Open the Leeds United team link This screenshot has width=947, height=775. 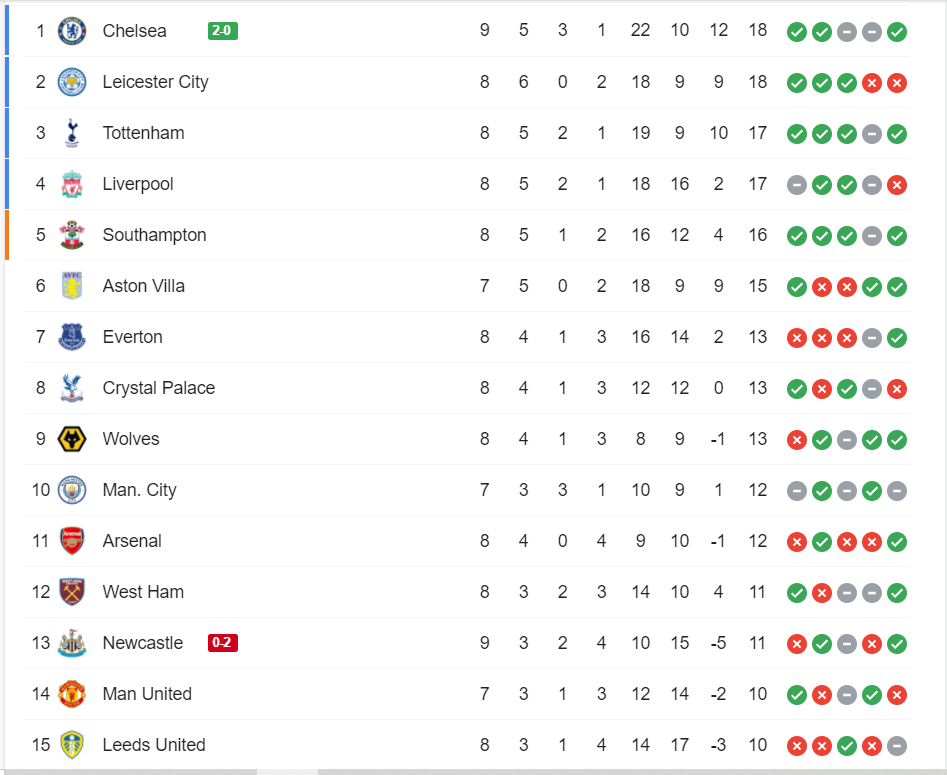click(154, 745)
